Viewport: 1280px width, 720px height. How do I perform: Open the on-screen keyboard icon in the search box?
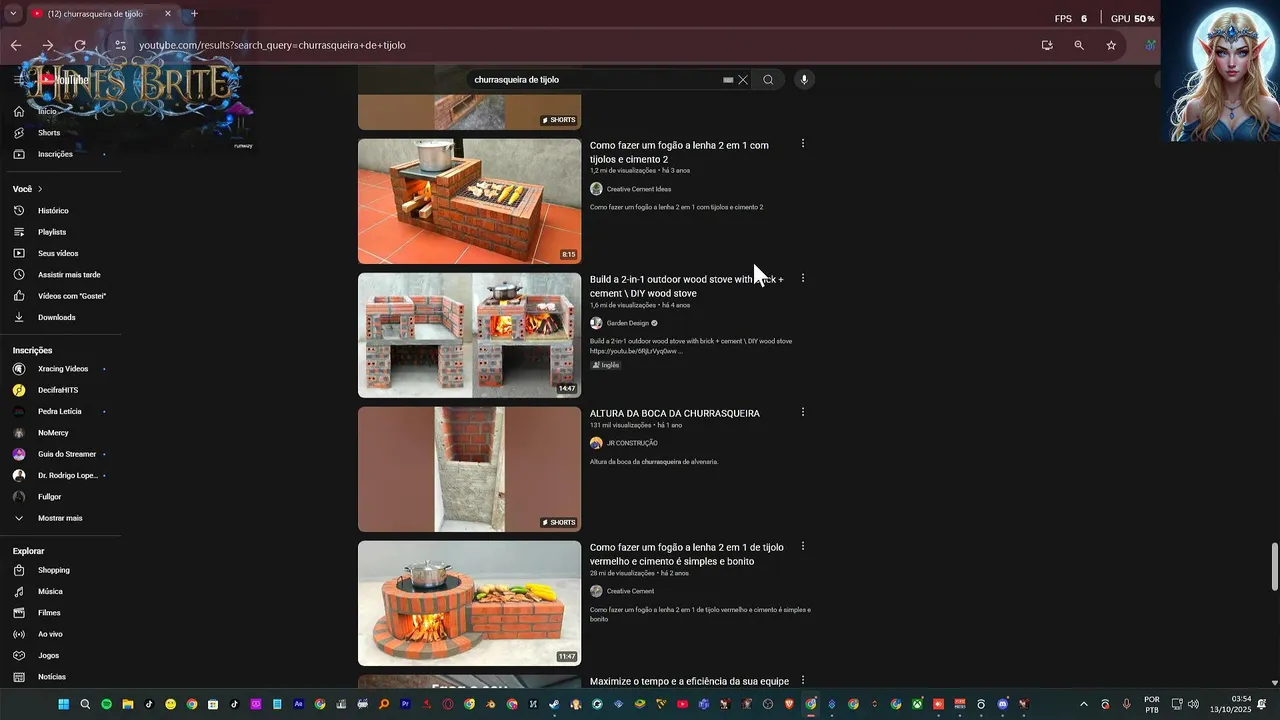(x=728, y=80)
